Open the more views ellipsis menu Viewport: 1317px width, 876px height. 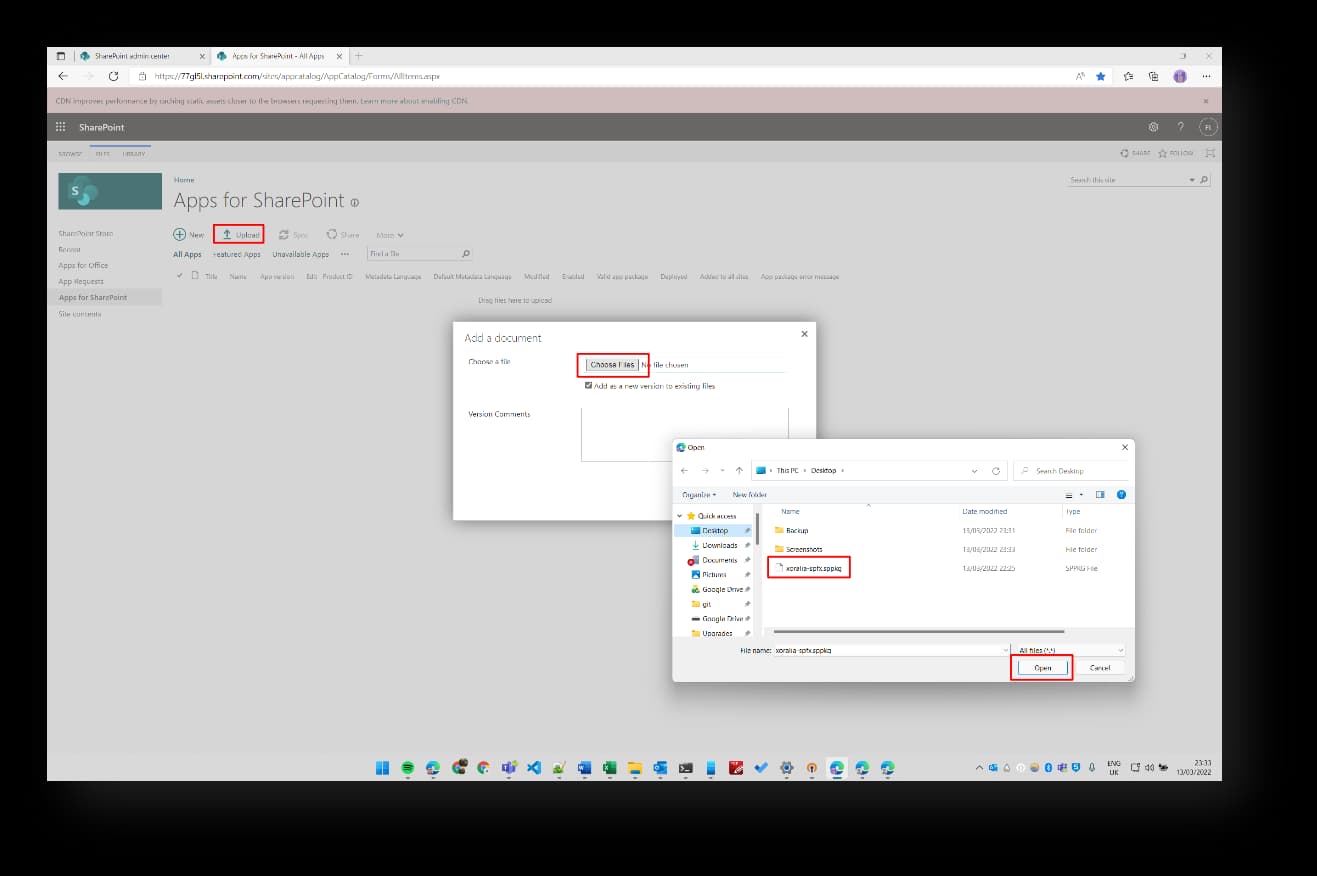345,254
